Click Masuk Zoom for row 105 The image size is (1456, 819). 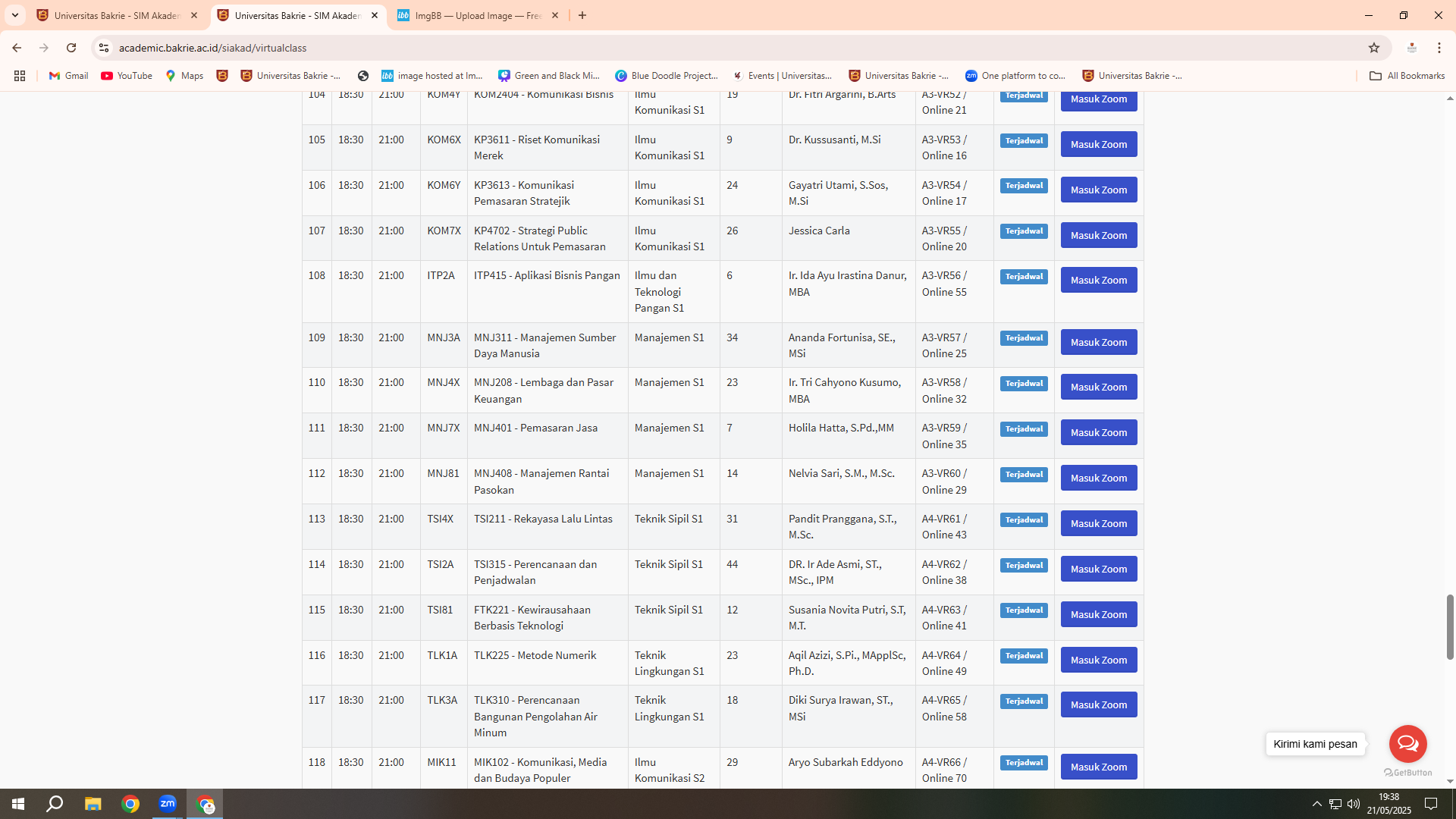click(x=1099, y=144)
